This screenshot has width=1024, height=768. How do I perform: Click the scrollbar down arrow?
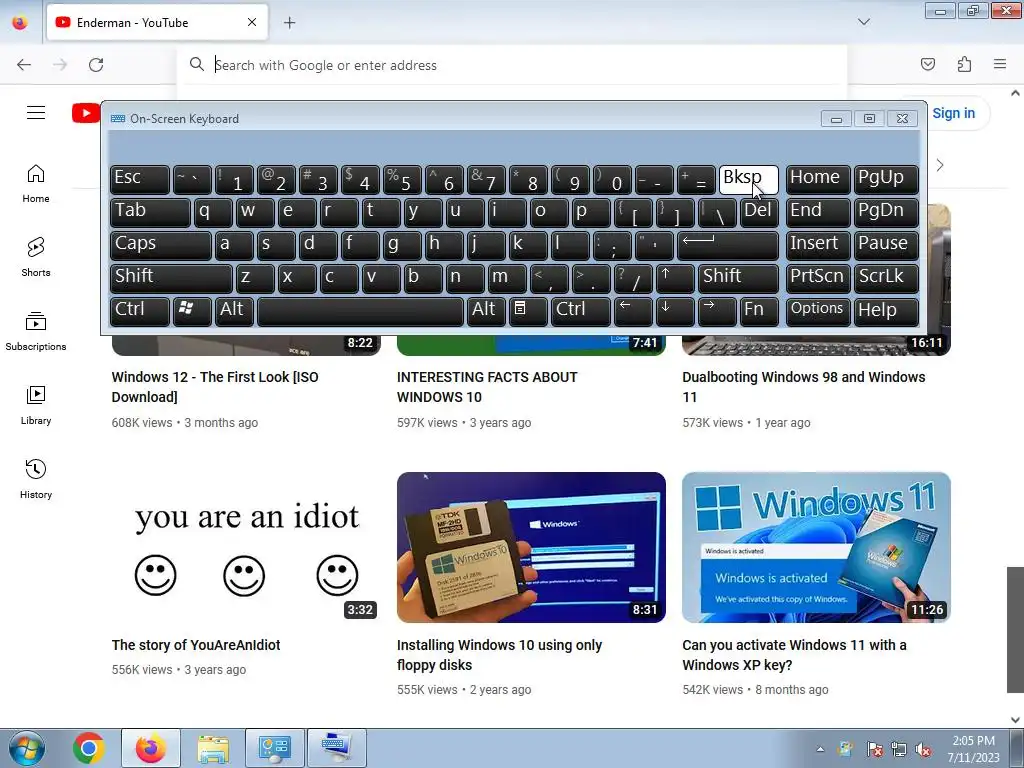point(1015,720)
